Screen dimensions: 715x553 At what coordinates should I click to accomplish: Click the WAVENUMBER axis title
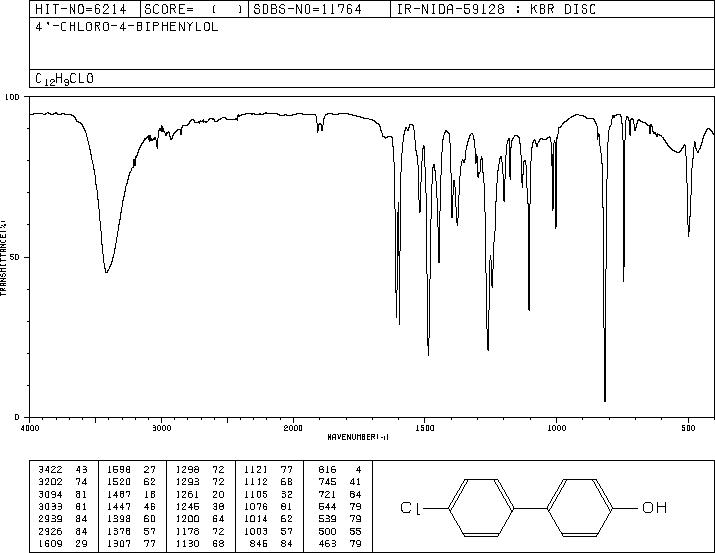(x=358, y=437)
